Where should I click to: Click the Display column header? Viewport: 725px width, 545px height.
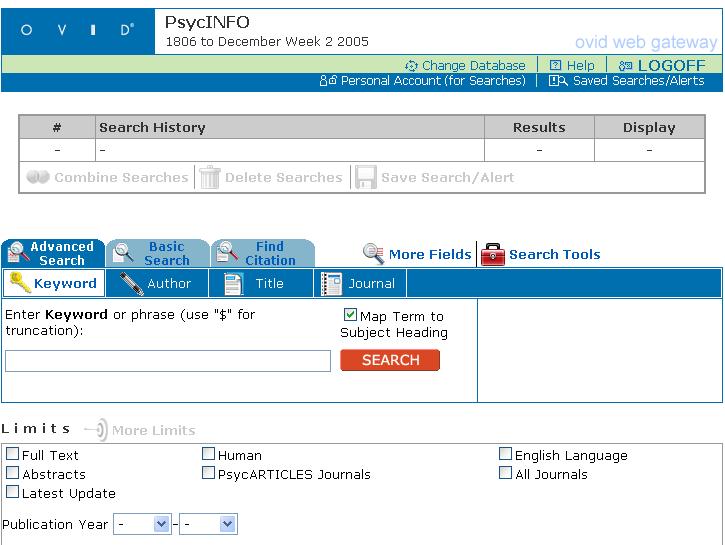click(x=649, y=127)
